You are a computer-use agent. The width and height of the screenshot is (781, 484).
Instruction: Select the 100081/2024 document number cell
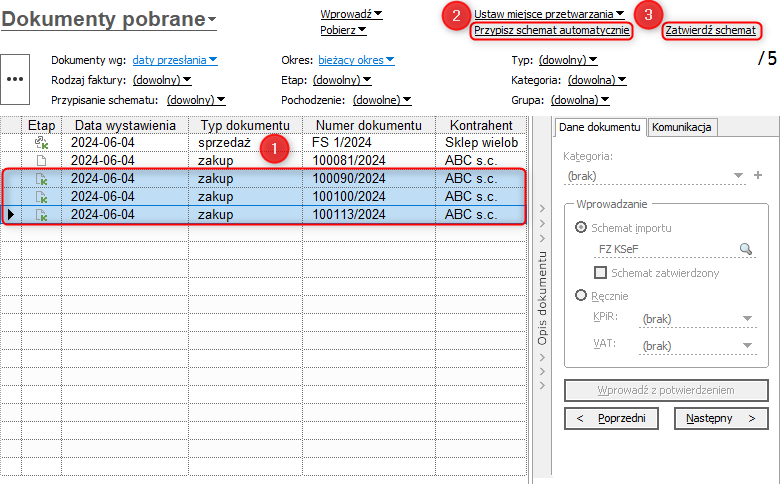(x=369, y=161)
